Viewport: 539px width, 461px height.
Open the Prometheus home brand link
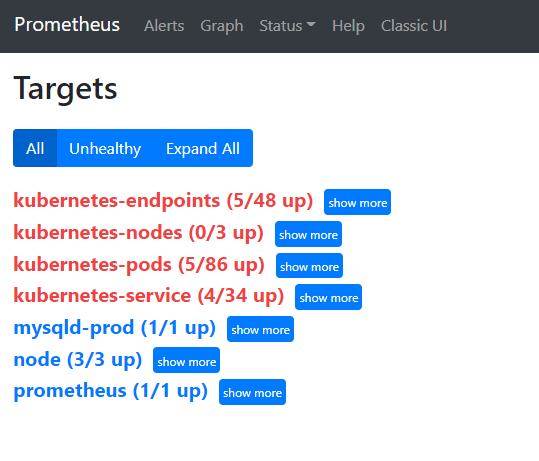click(67, 25)
